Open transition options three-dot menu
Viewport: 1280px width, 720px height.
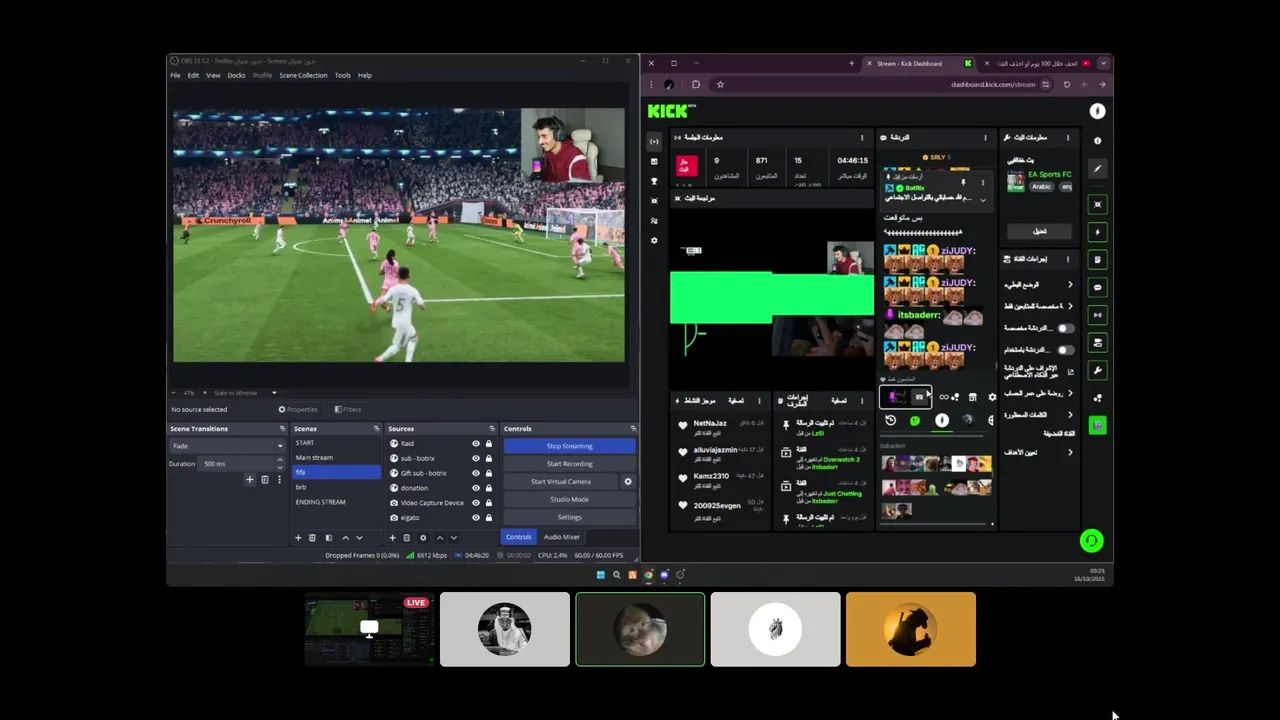click(278, 480)
